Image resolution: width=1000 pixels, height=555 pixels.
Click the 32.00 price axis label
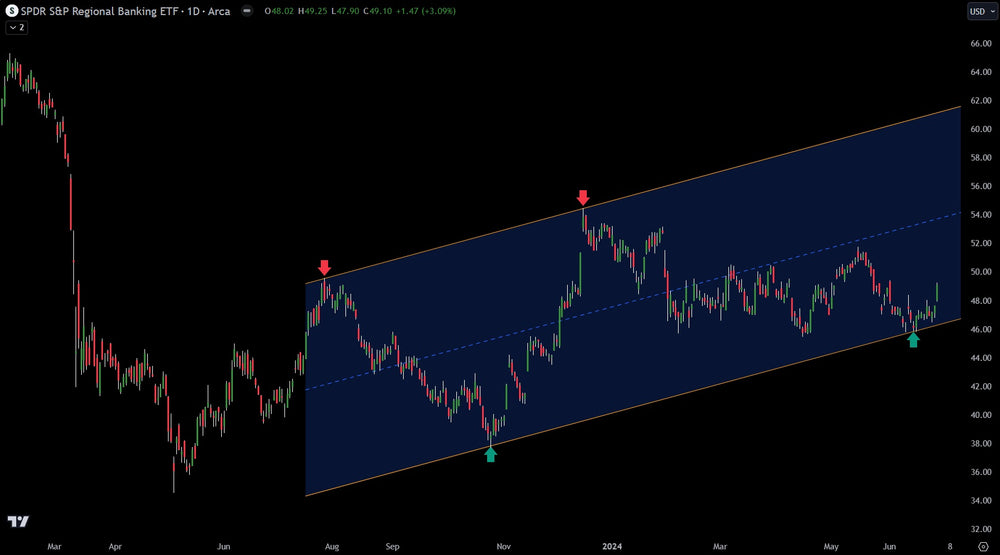(x=981, y=529)
